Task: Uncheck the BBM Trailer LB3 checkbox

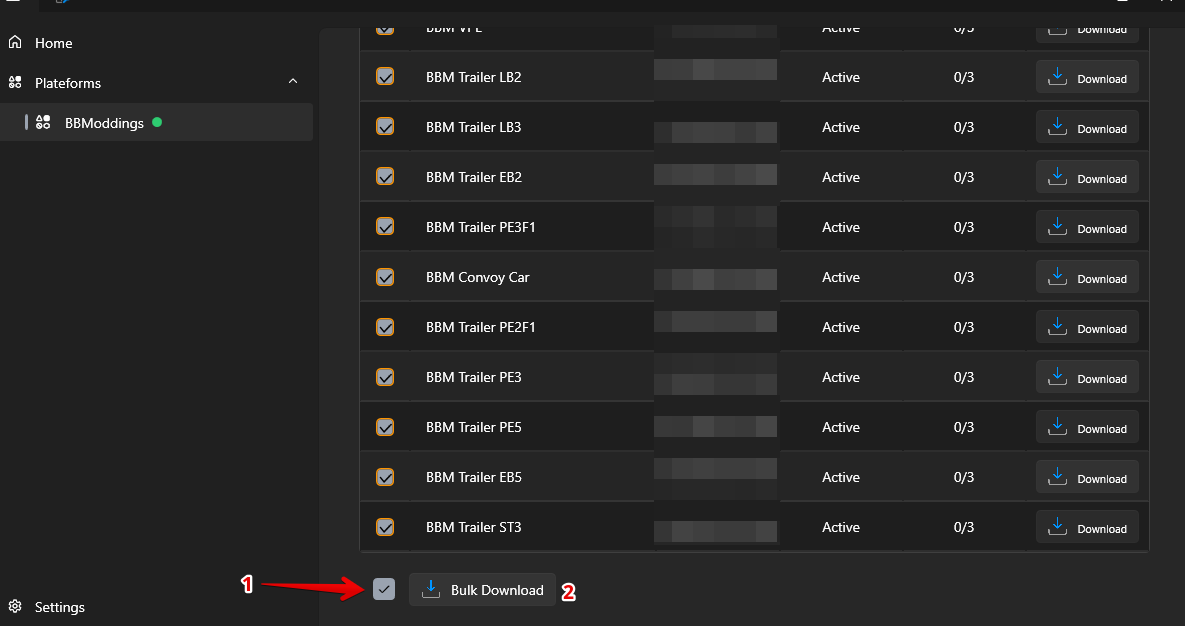Action: point(385,127)
